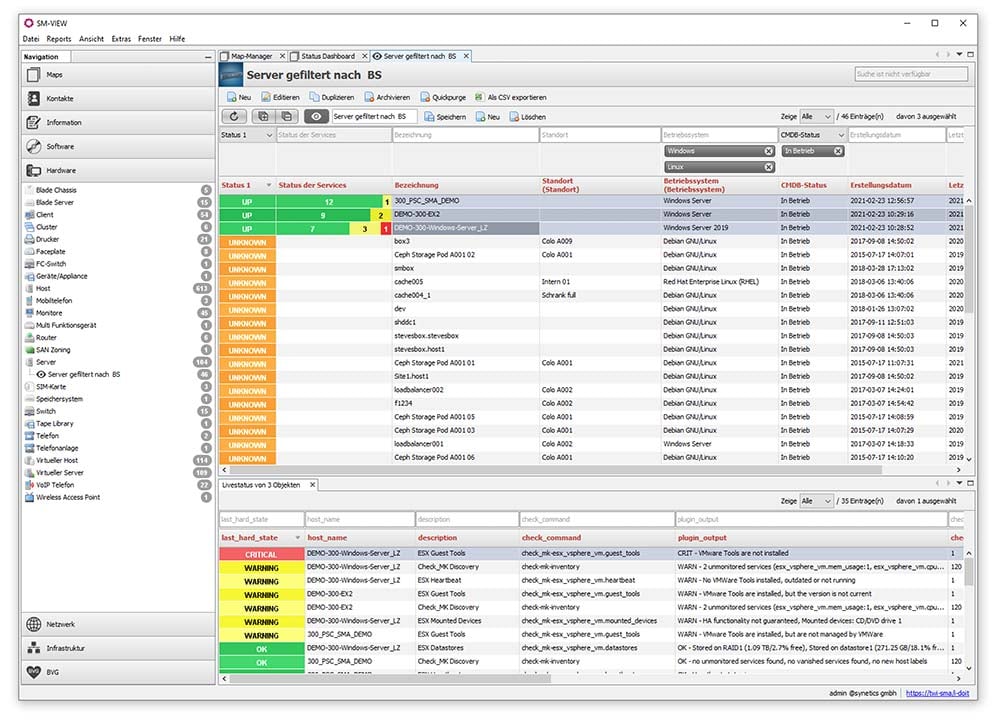Screen dimensions: 1000x722
Task: Open the Livestatus Zeige Alle dropdown
Action: pos(816,501)
